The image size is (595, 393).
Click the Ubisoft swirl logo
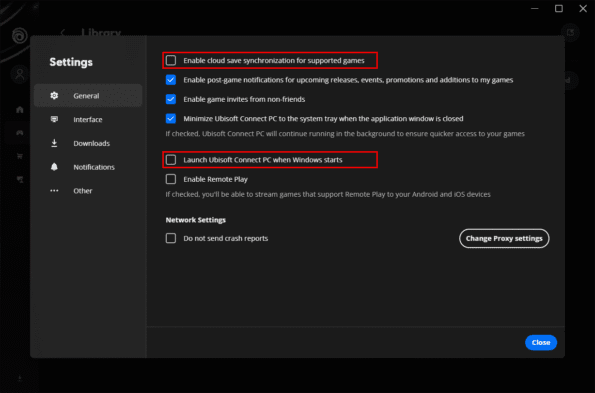pos(19,36)
